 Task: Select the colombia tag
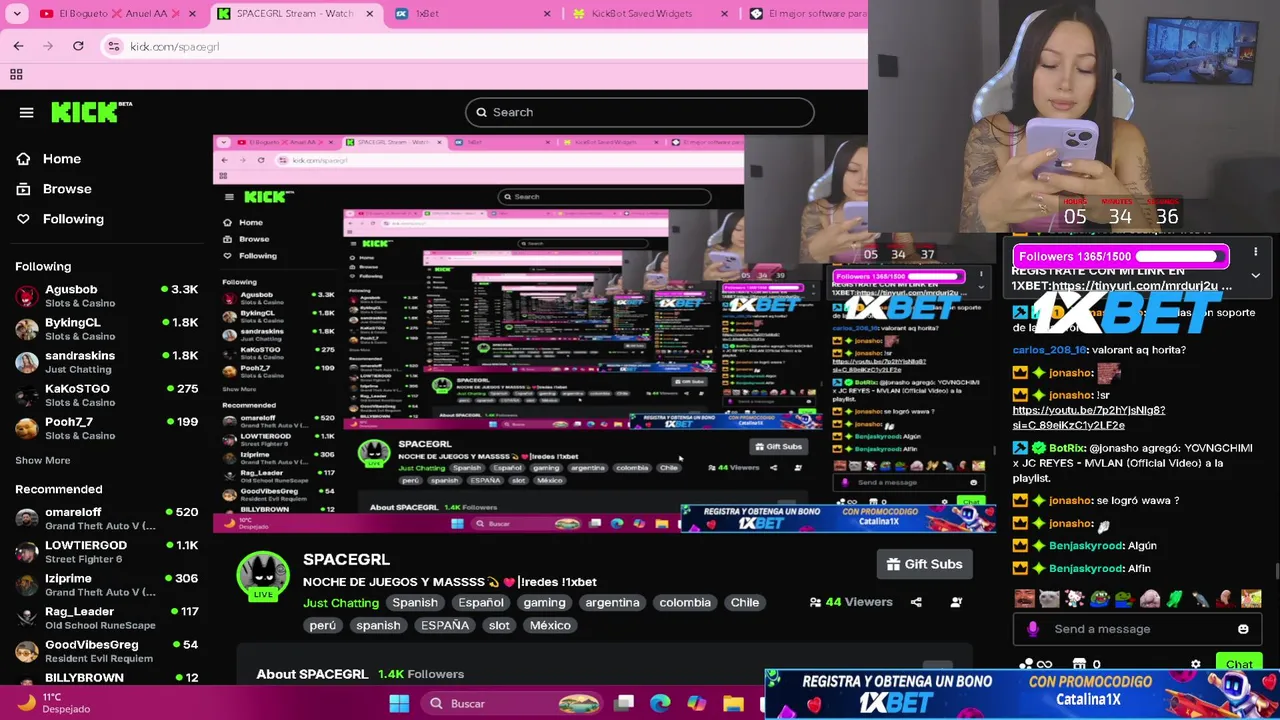(x=685, y=603)
